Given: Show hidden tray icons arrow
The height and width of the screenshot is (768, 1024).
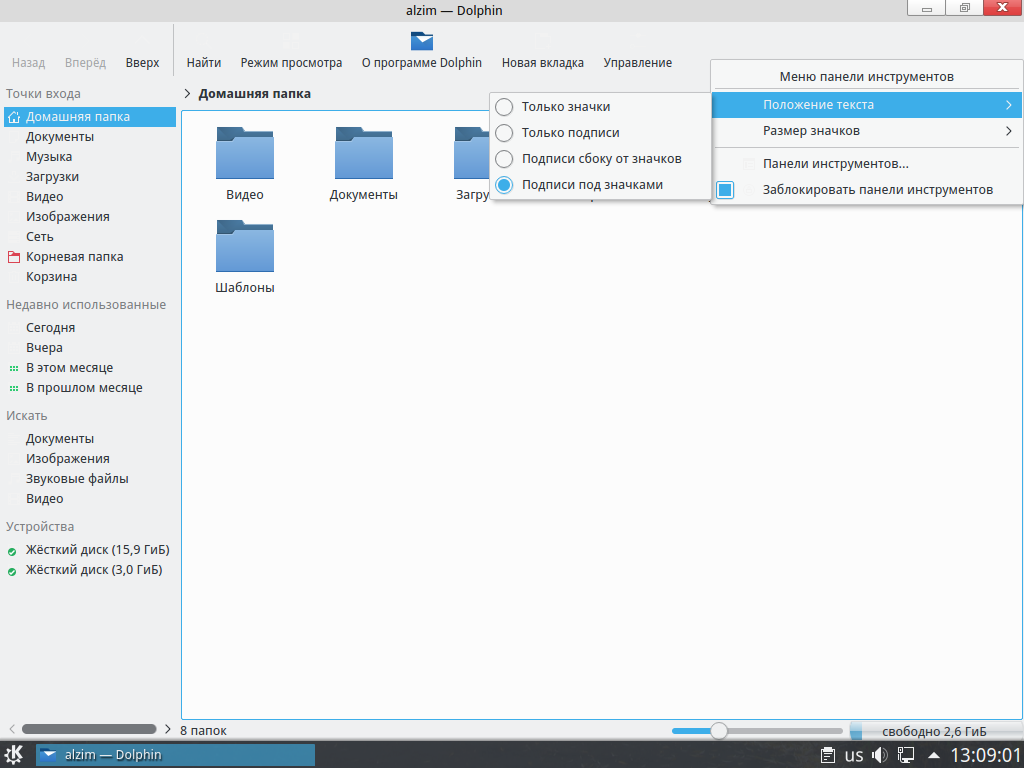Looking at the screenshot, I should (934, 756).
